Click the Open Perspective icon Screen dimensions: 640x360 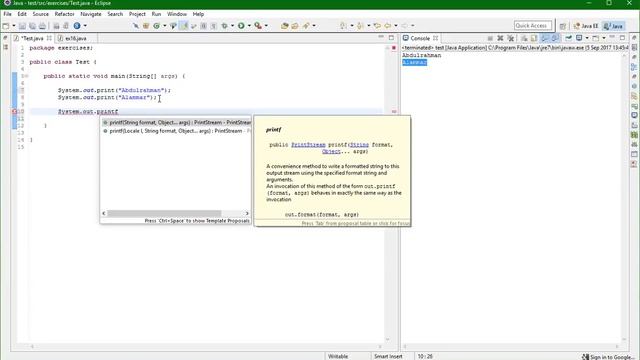[563, 26]
